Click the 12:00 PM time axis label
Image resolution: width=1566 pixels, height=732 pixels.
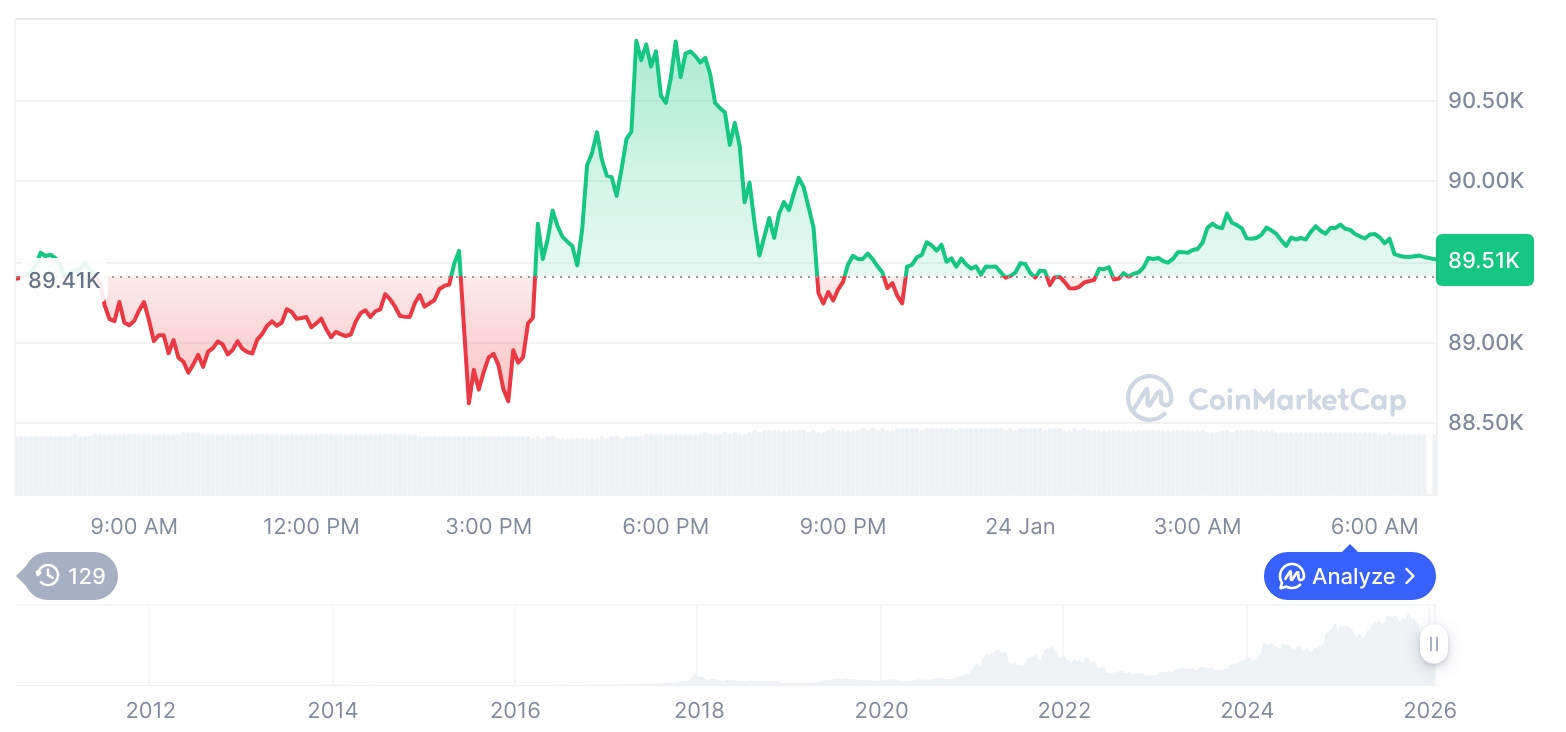point(311,527)
